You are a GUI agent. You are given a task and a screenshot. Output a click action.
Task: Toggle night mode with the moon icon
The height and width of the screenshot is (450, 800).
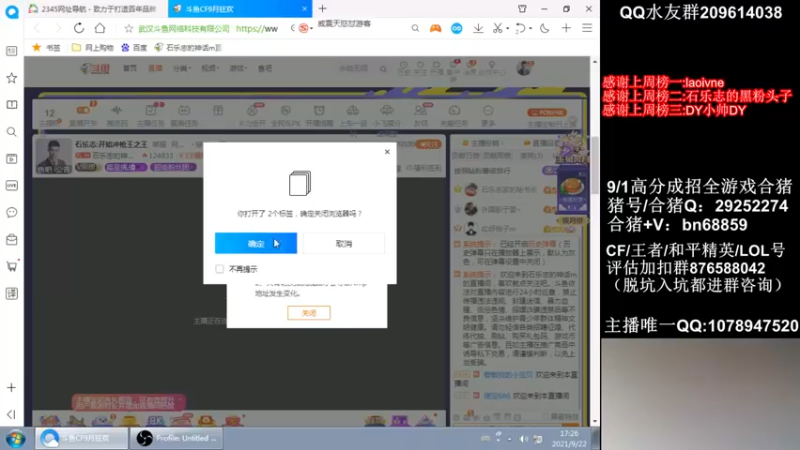click(545, 29)
